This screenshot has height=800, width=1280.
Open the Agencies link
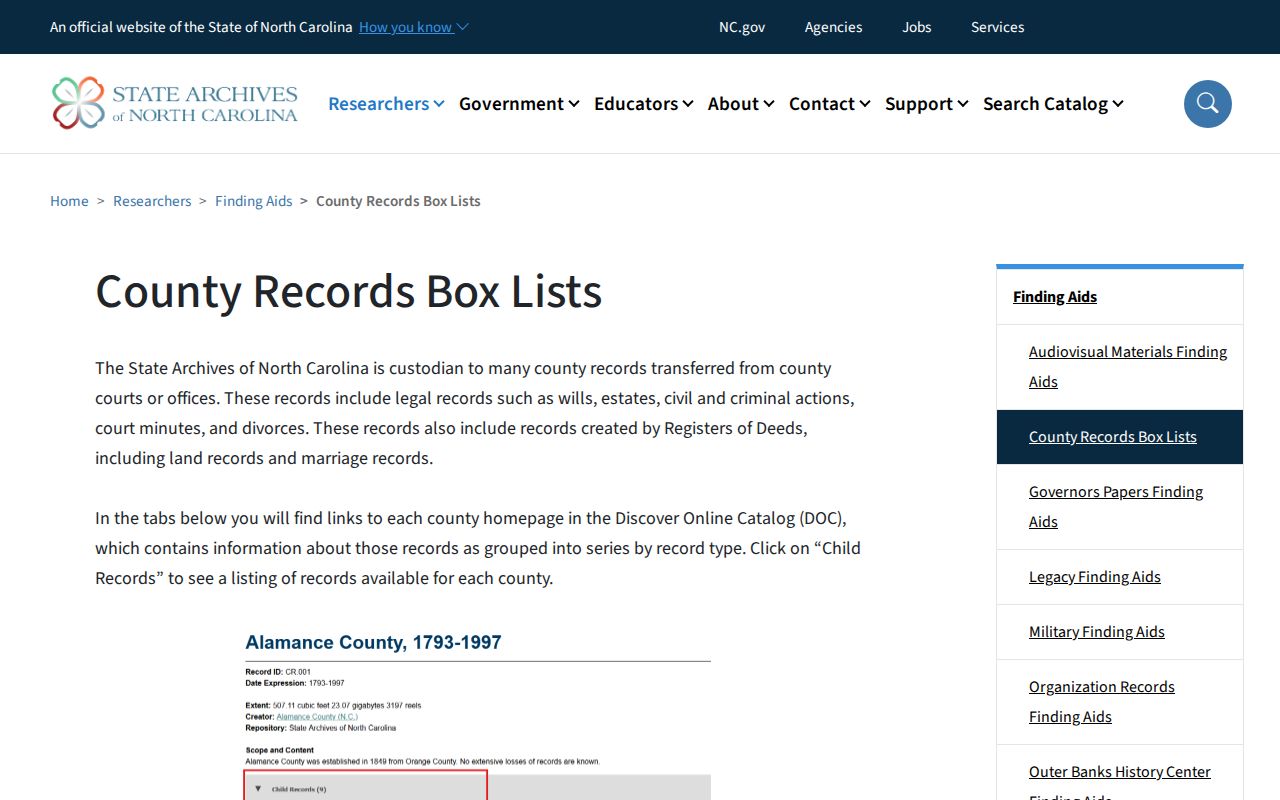833,27
